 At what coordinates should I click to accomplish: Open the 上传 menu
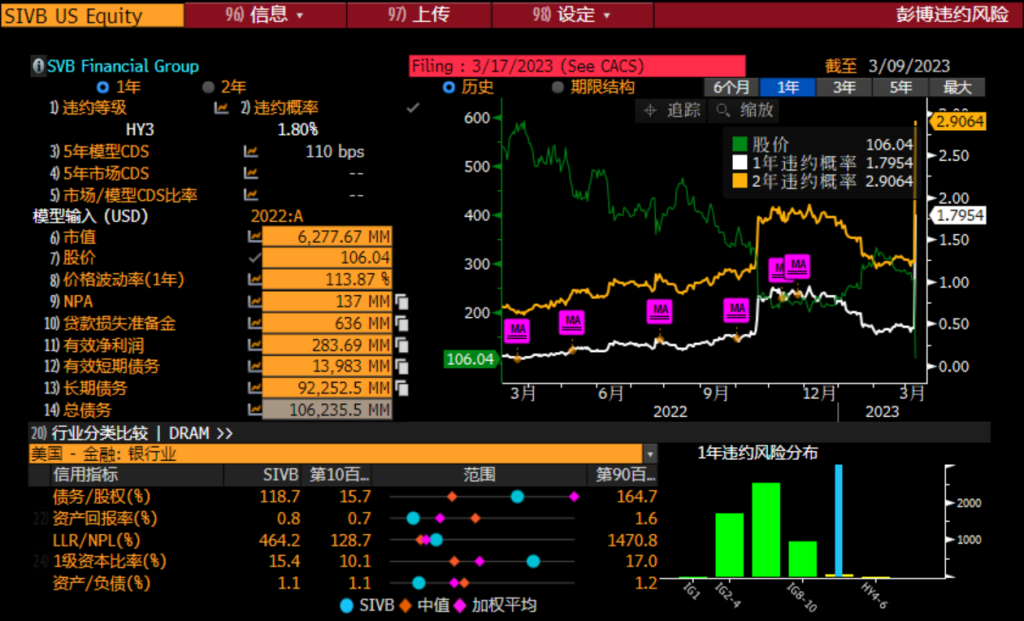point(418,15)
